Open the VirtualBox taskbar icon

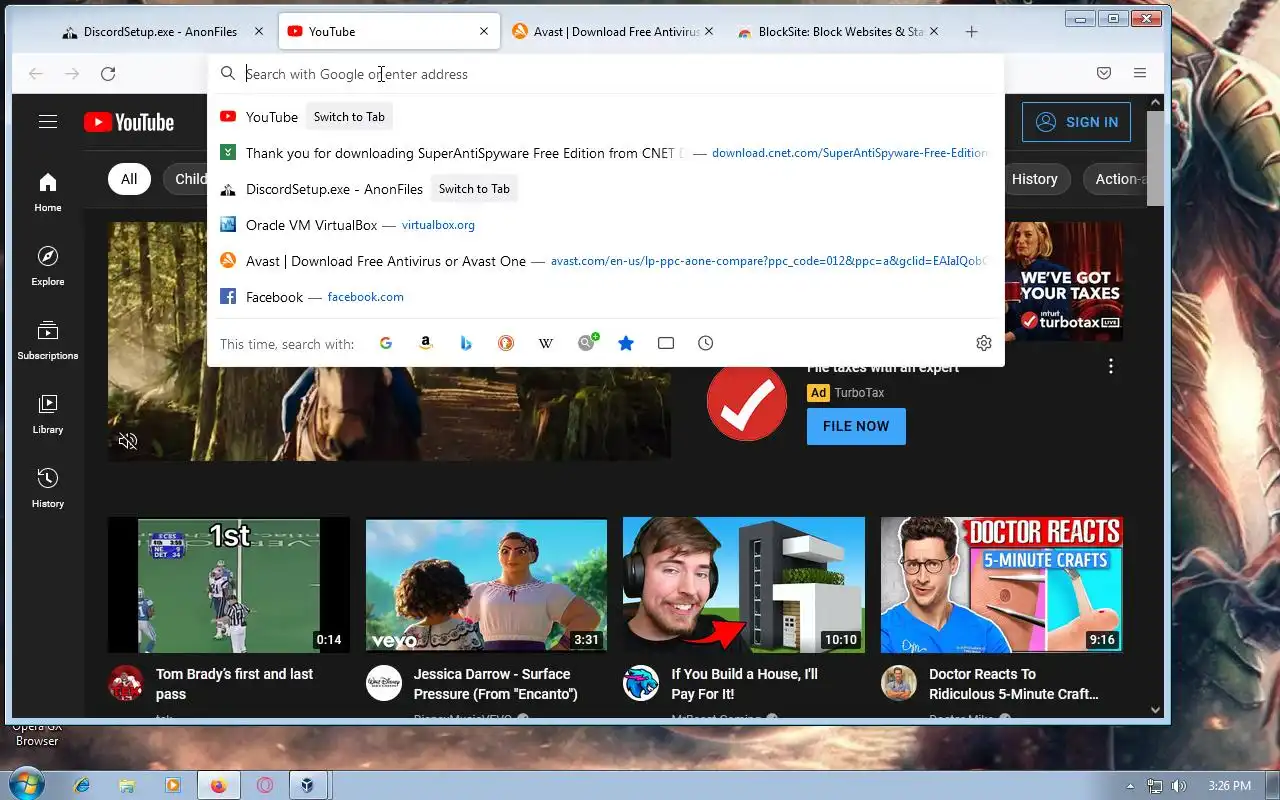[310, 785]
